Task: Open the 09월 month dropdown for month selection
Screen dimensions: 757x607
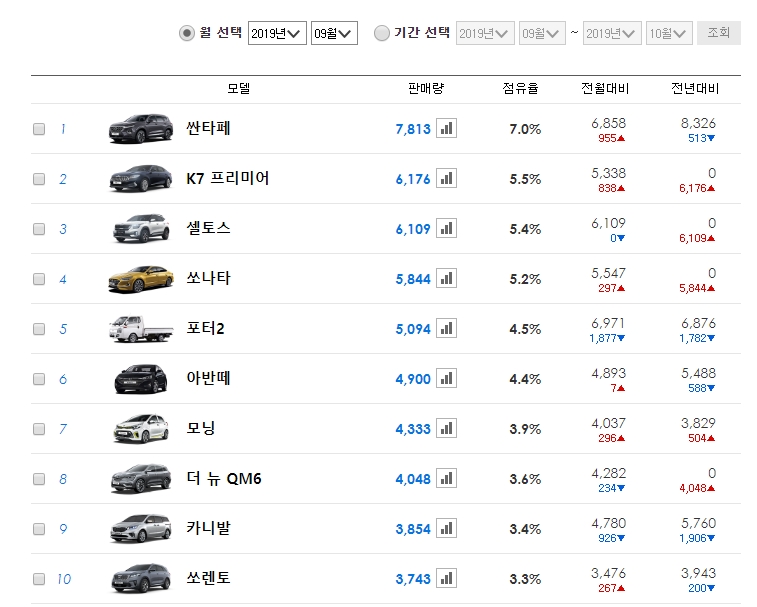Action: [334, 33]
